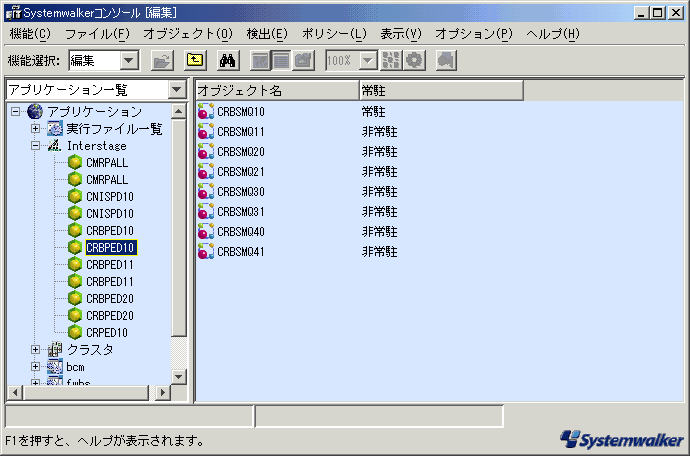The width and height of the screenshot is (690, 456).
Task: Click 非常駐 value in CRBSMQ11 row
Action: coord(380,132)
